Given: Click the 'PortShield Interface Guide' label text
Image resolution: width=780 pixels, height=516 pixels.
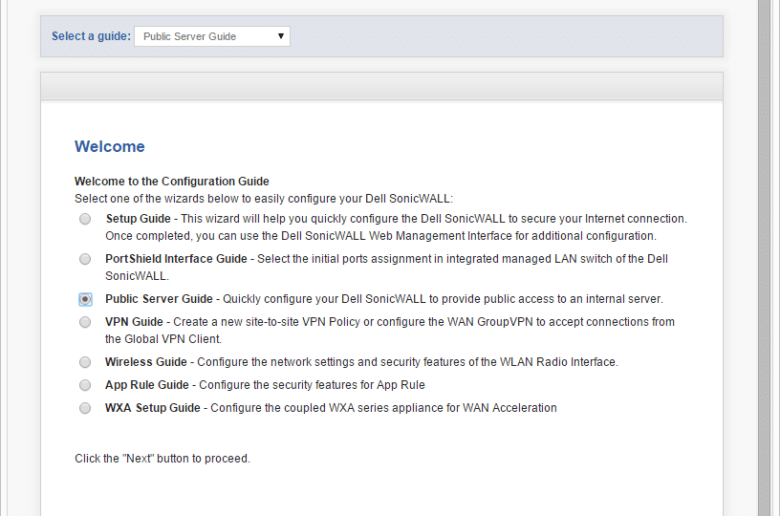Looking at the screenshot, I should point(176,259).
